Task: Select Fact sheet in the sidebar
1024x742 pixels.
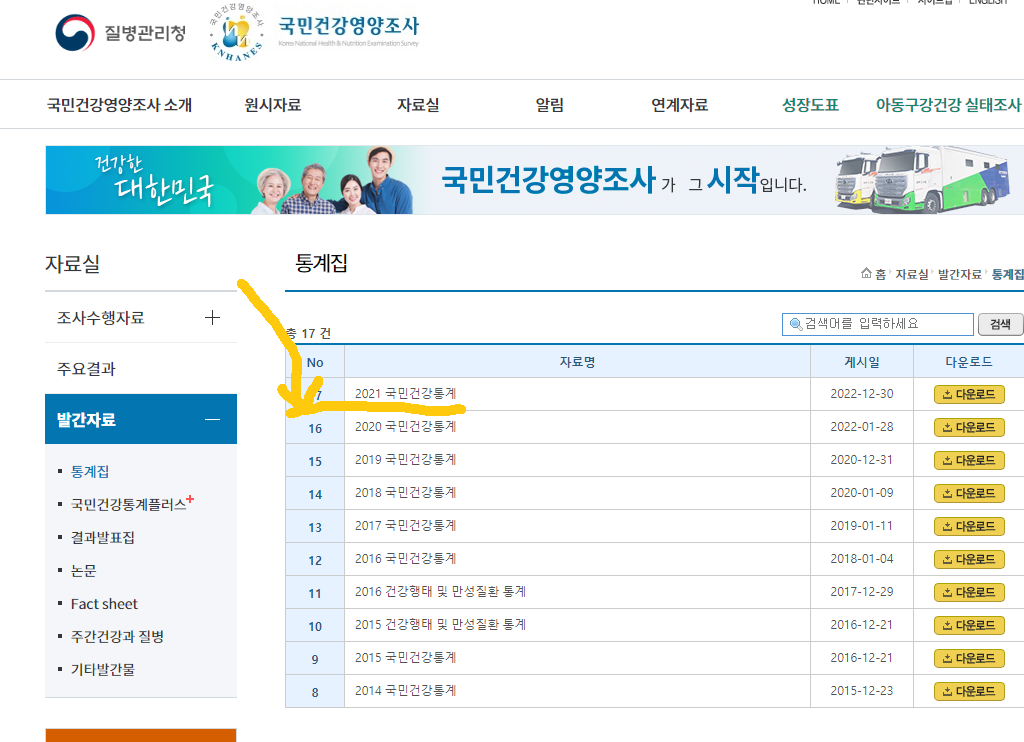Action: pos(104,603)
